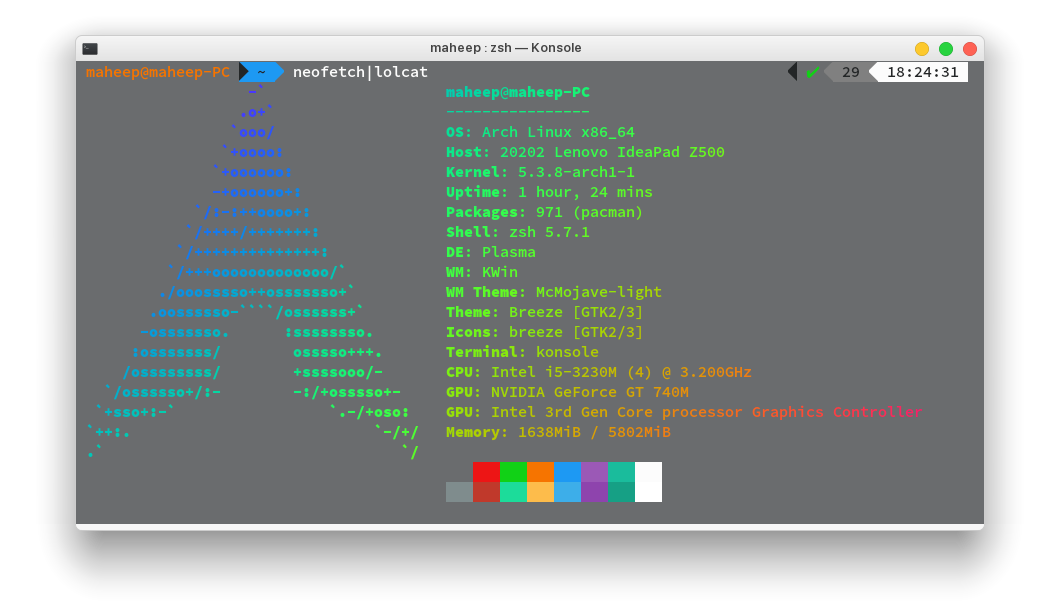Click the bright green color block, top row
The height and width of the screenshot is (616, 1060).
[513, 472]
